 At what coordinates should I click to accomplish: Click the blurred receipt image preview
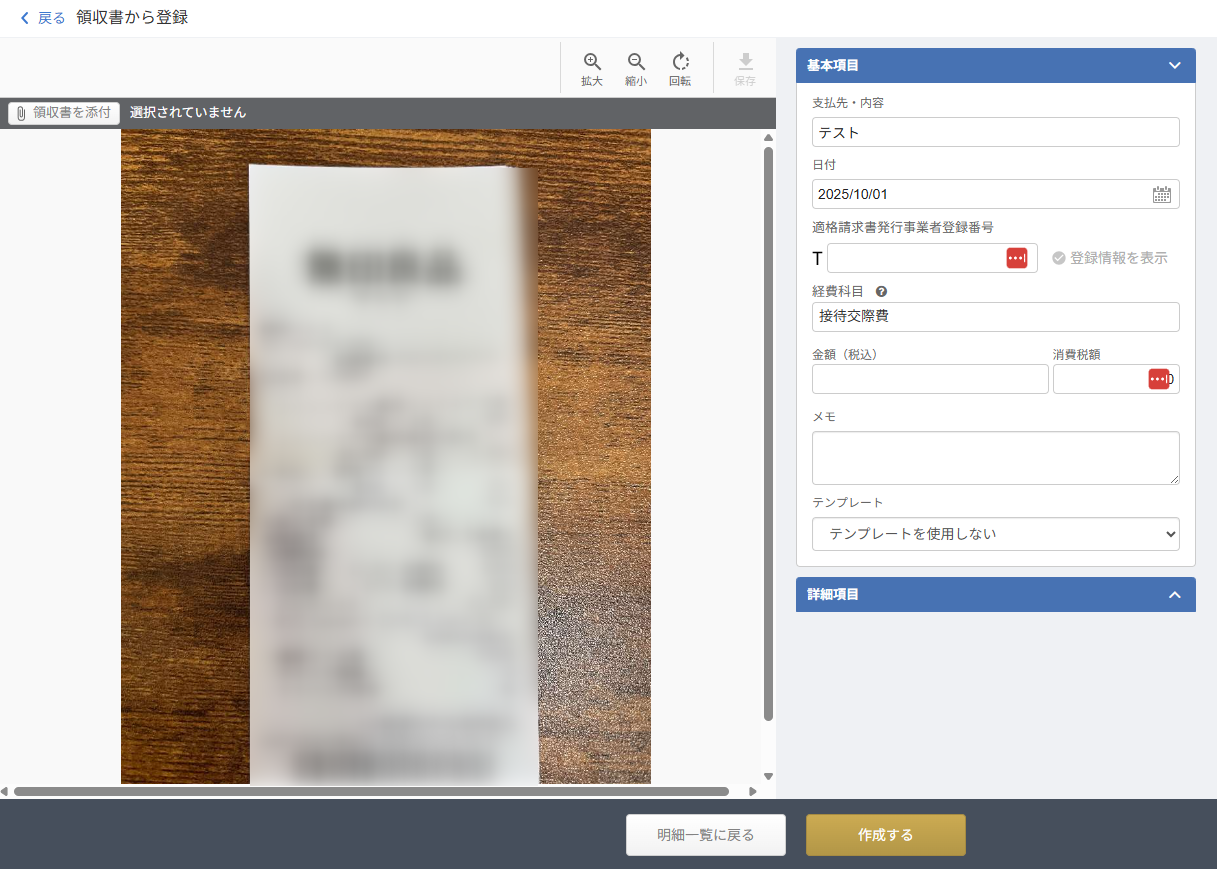[x=392, y=470]
